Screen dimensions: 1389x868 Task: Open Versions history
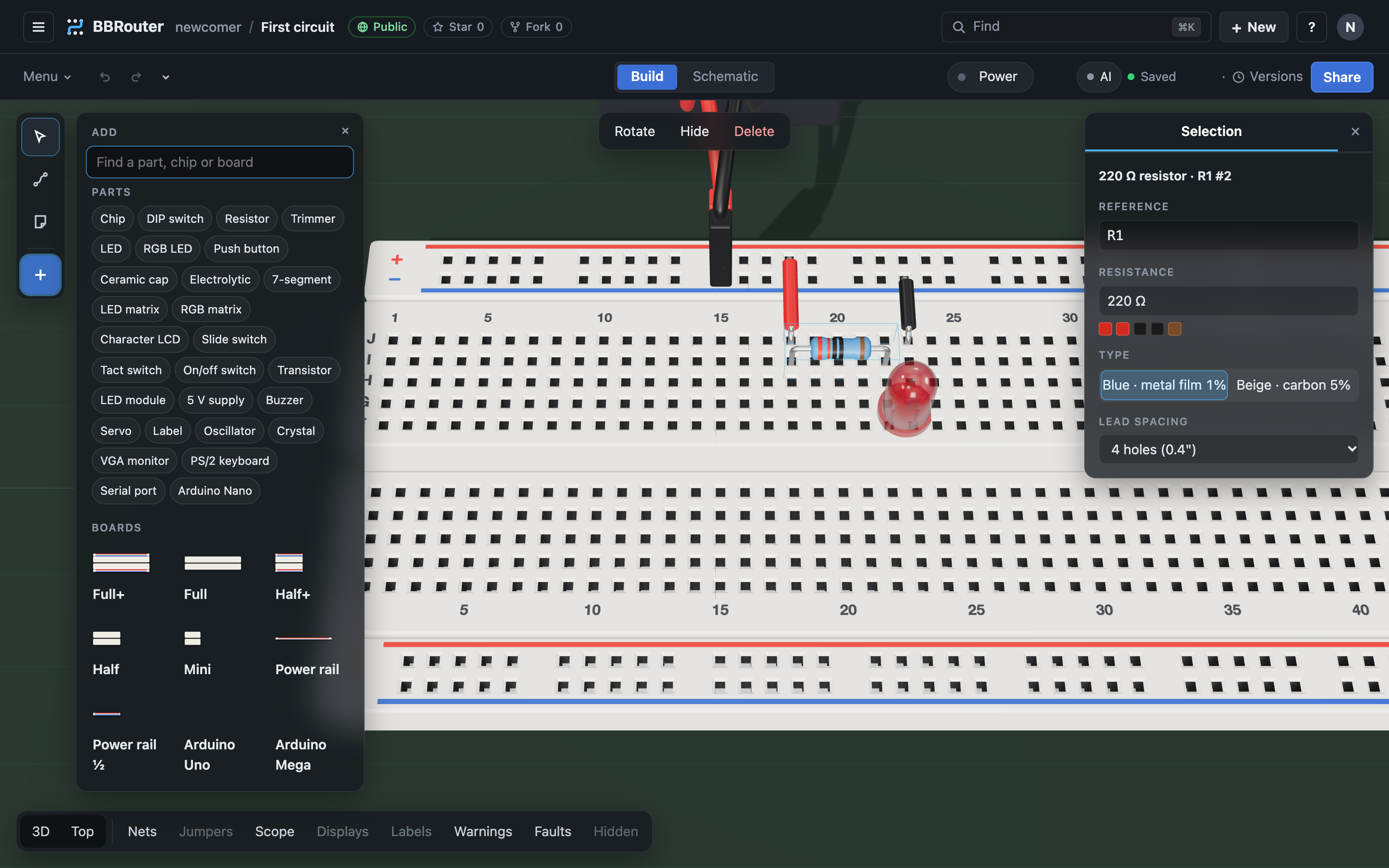click(x=1267, y=77)
